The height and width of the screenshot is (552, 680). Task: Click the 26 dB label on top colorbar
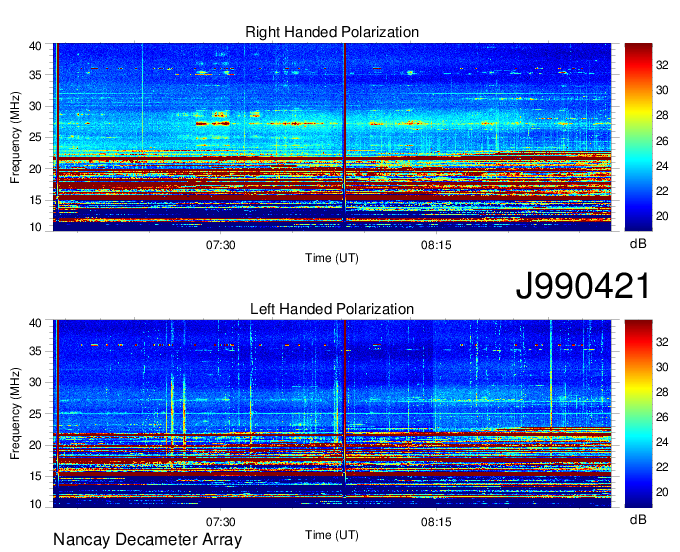(x=662, y=141)
